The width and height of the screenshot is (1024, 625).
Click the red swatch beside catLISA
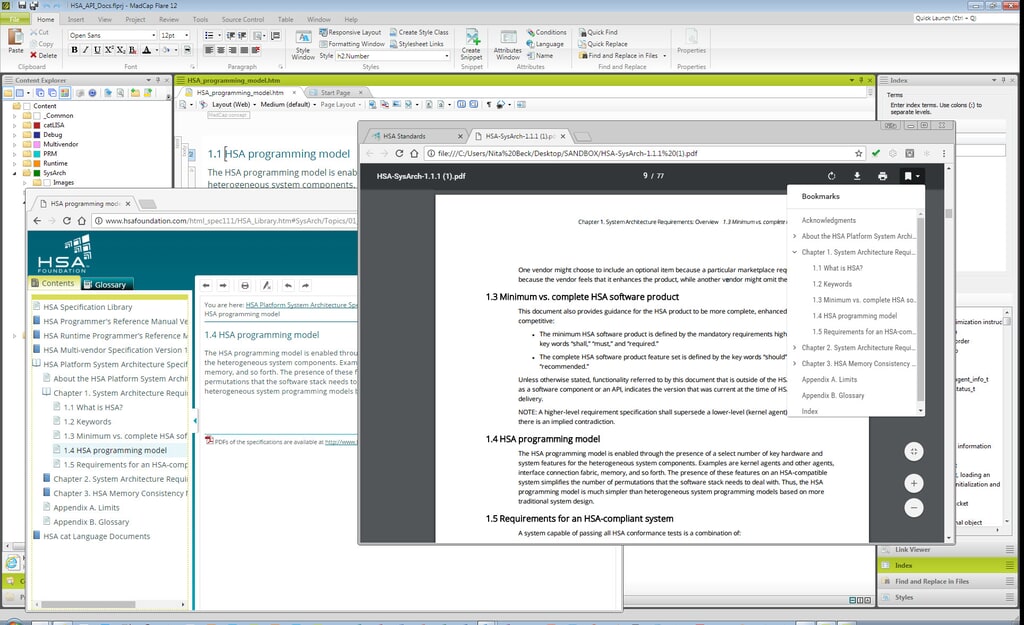point(37,125)
